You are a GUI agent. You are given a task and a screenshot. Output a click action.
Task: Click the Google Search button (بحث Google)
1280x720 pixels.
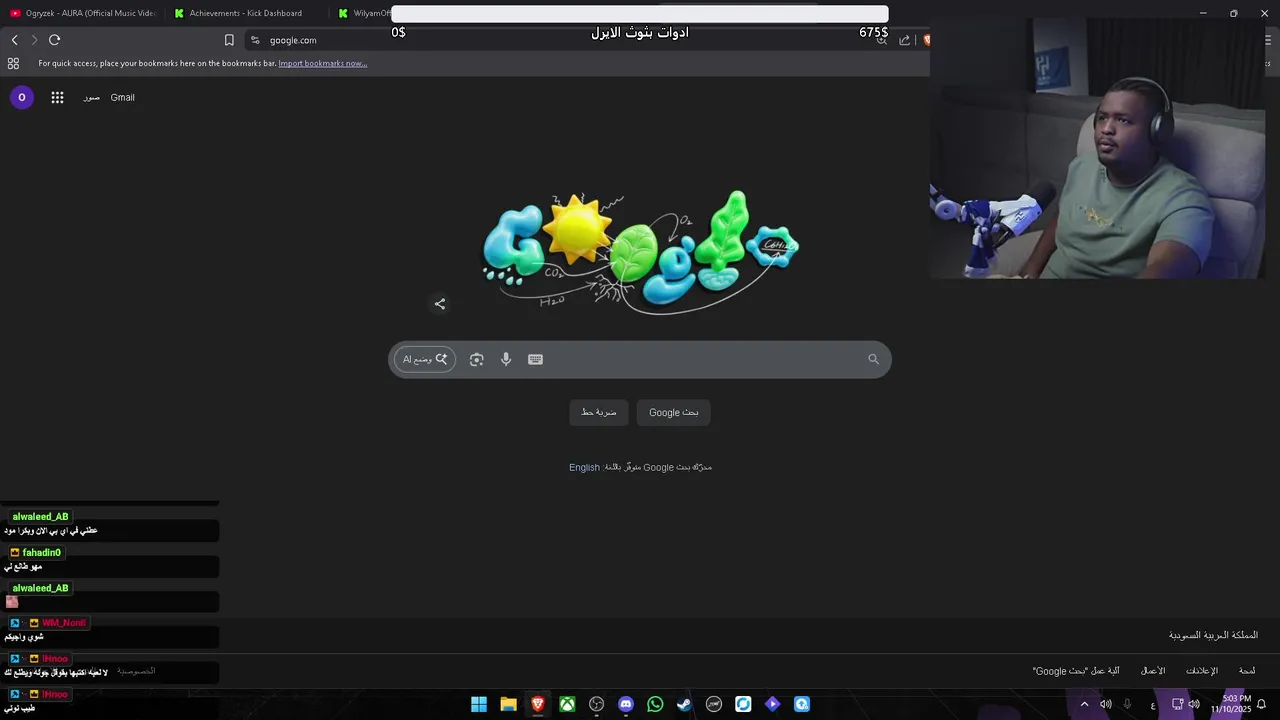tap(673, 412)
